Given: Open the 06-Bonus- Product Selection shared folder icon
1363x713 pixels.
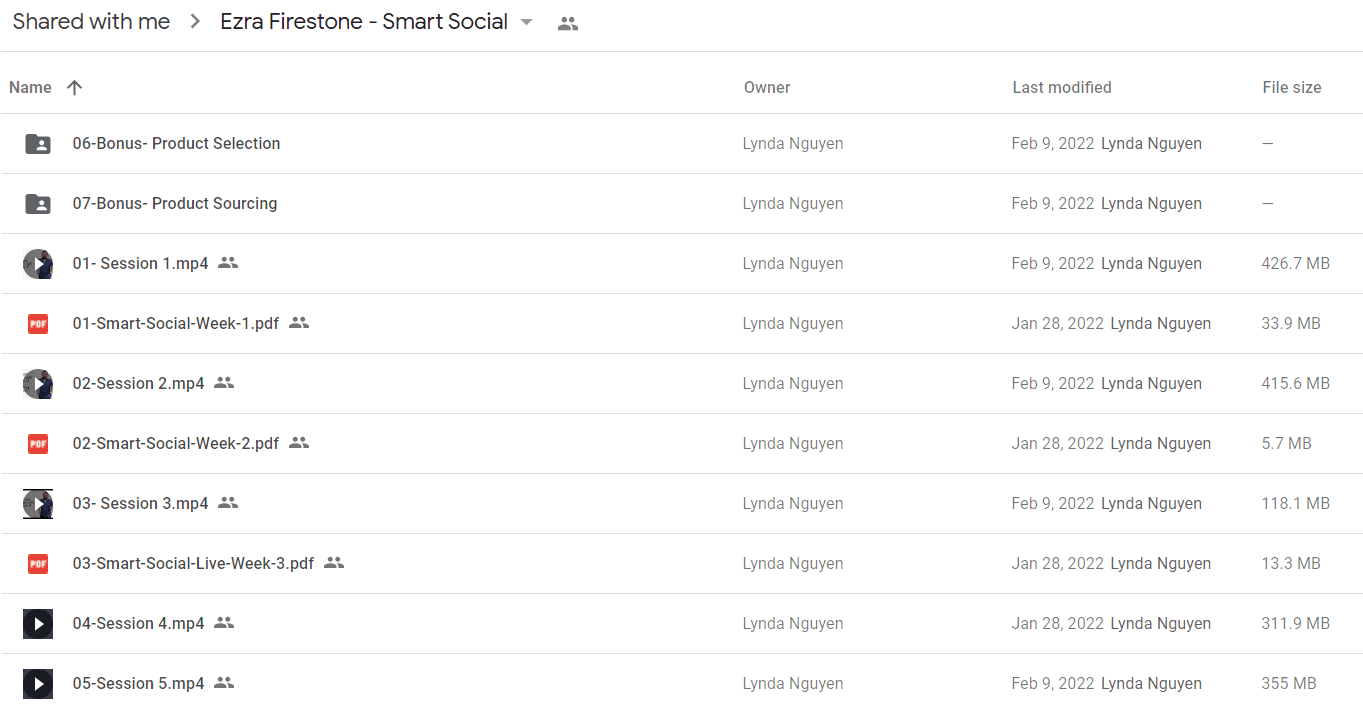Looking at the screenshot, I should [x=38, y=144].
